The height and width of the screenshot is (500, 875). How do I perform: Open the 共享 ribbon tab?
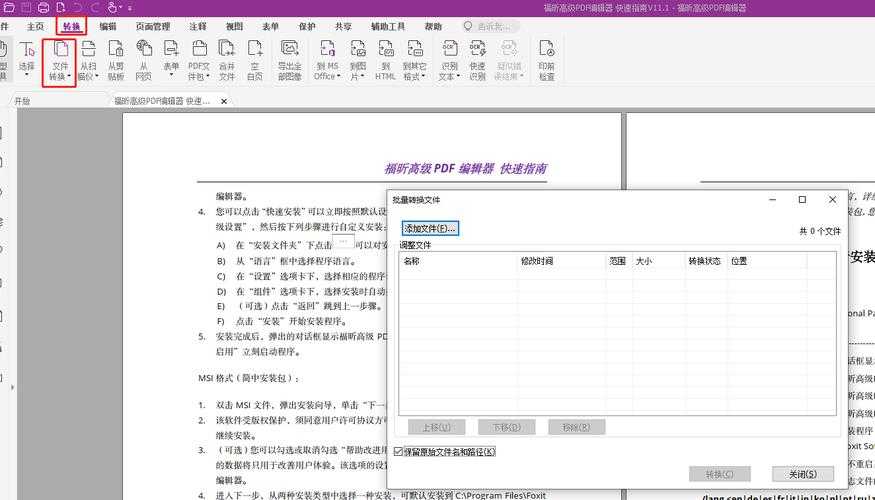tap(343, 26)
